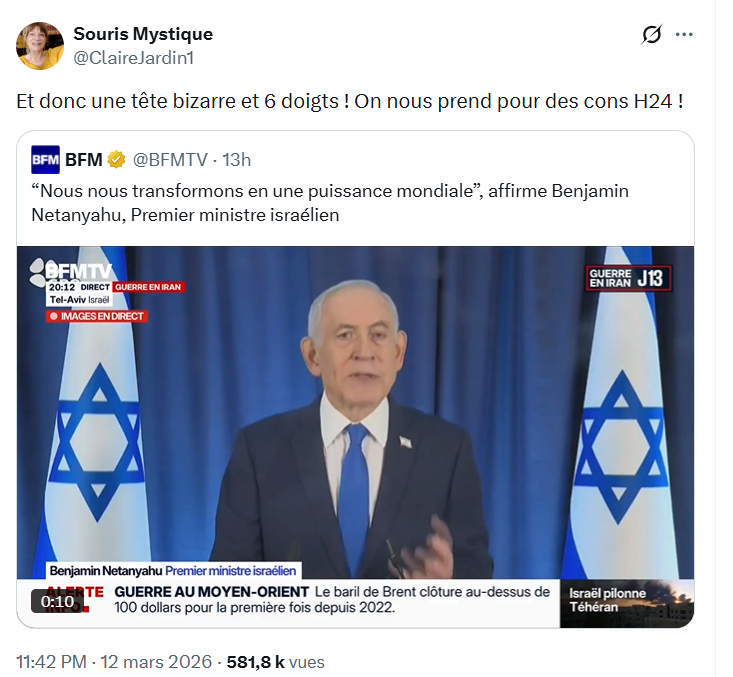Click the 0:10 video duration badge

tap(57, 601)
